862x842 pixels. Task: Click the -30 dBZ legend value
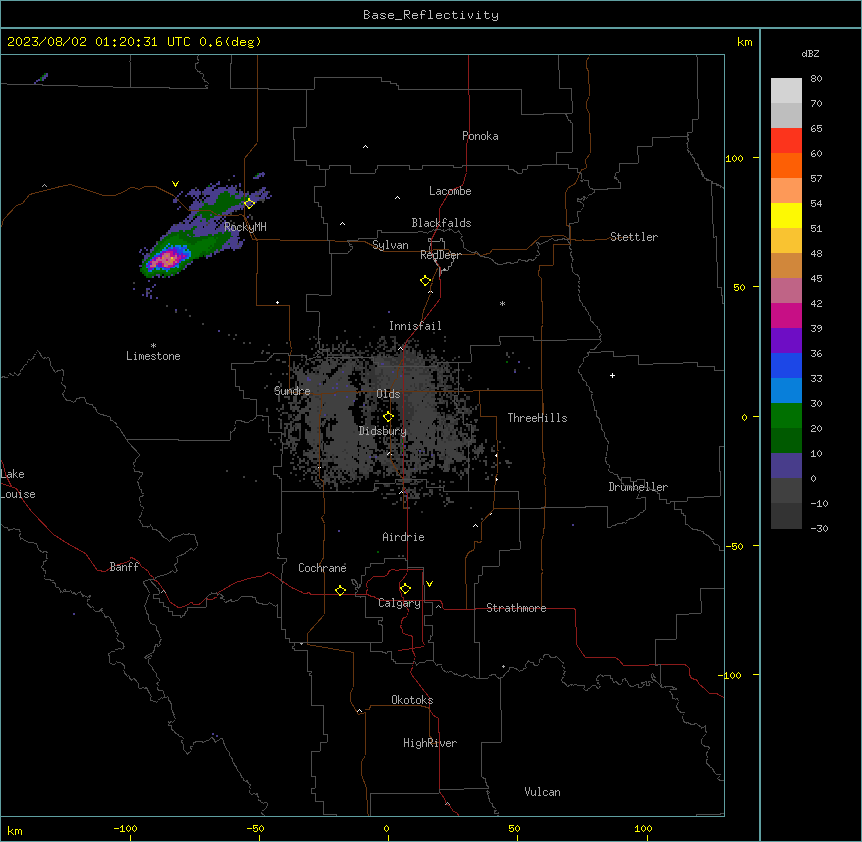[819, 529]
